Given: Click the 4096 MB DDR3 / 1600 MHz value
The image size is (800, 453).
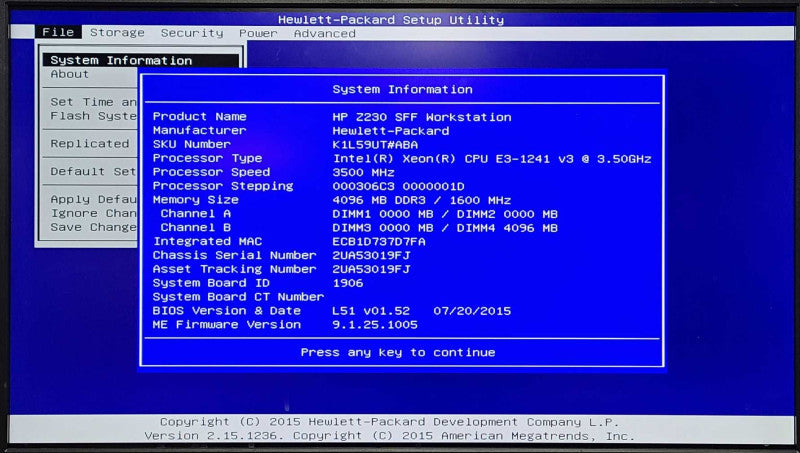Looking at the screenshot, I should point(422,200).
